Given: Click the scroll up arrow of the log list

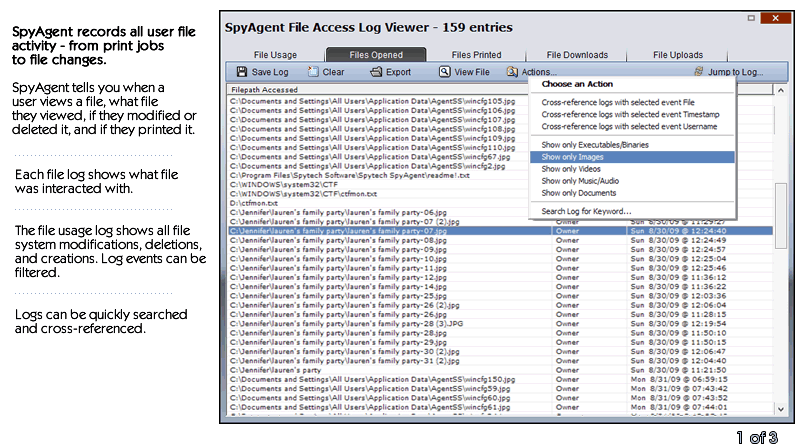Looking at the screenshot, I should [x=781, y=90].
